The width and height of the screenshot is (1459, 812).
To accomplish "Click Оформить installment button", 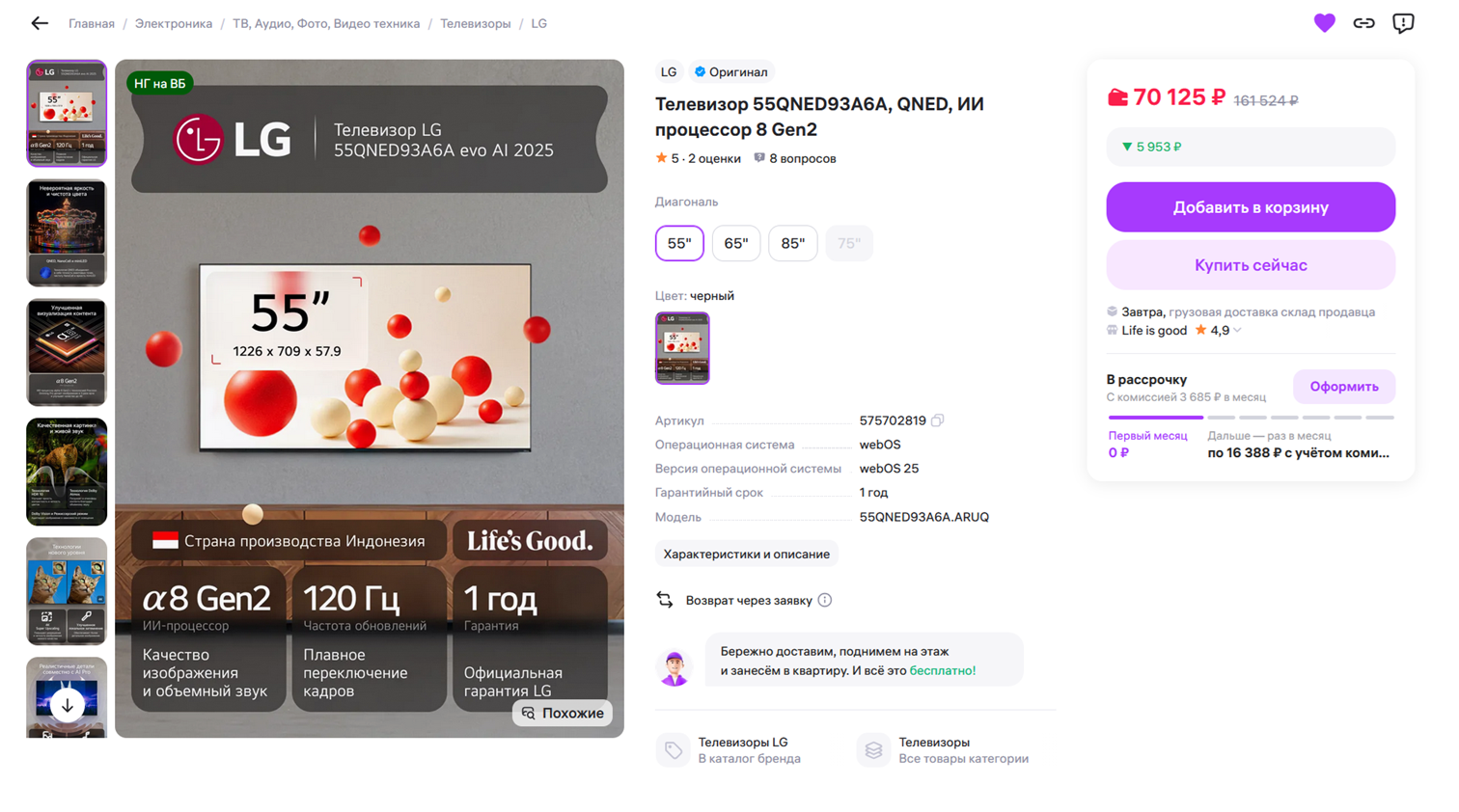I will pos(1344,387).
